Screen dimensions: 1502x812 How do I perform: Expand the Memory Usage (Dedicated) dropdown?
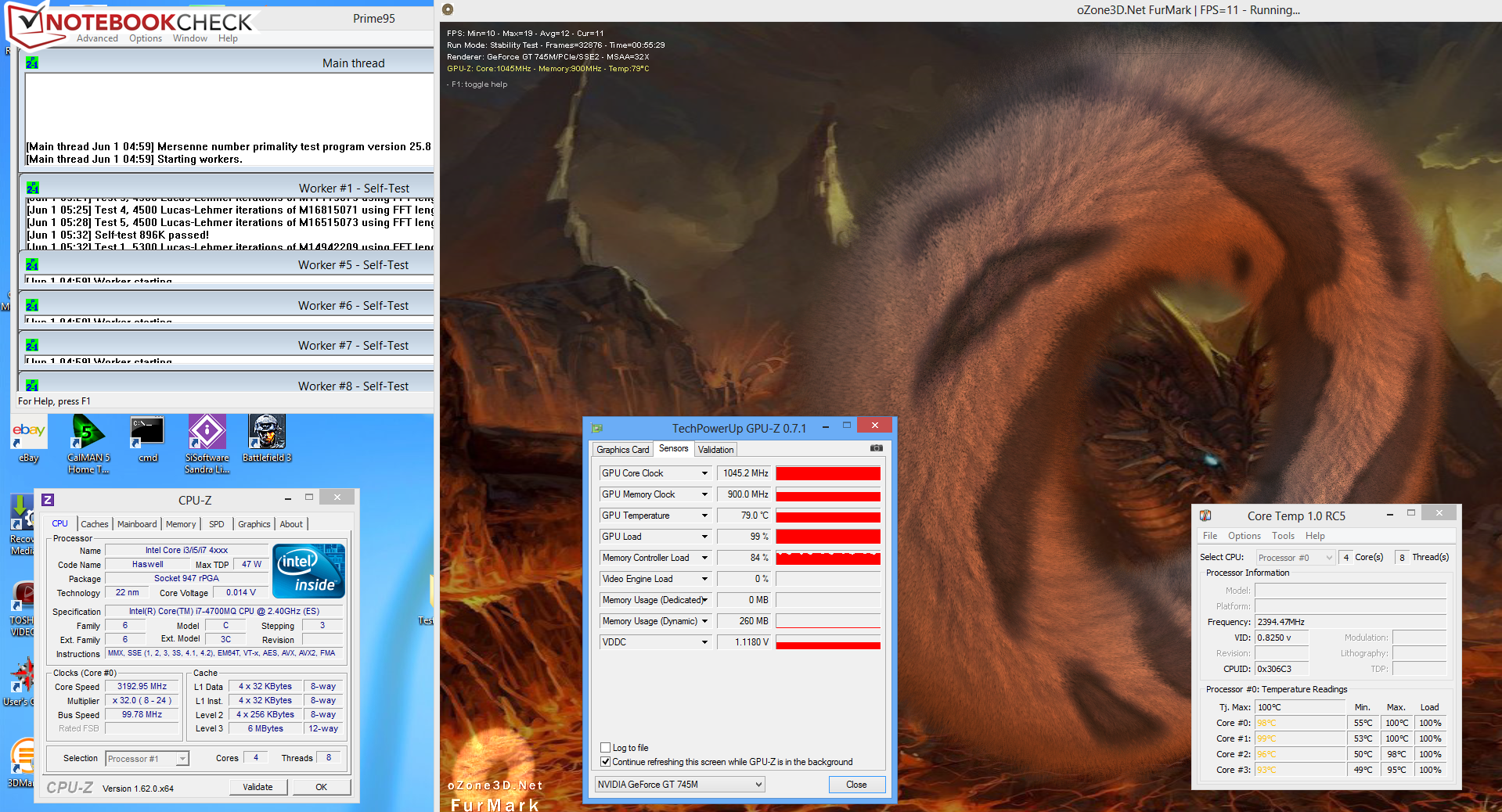704,600
